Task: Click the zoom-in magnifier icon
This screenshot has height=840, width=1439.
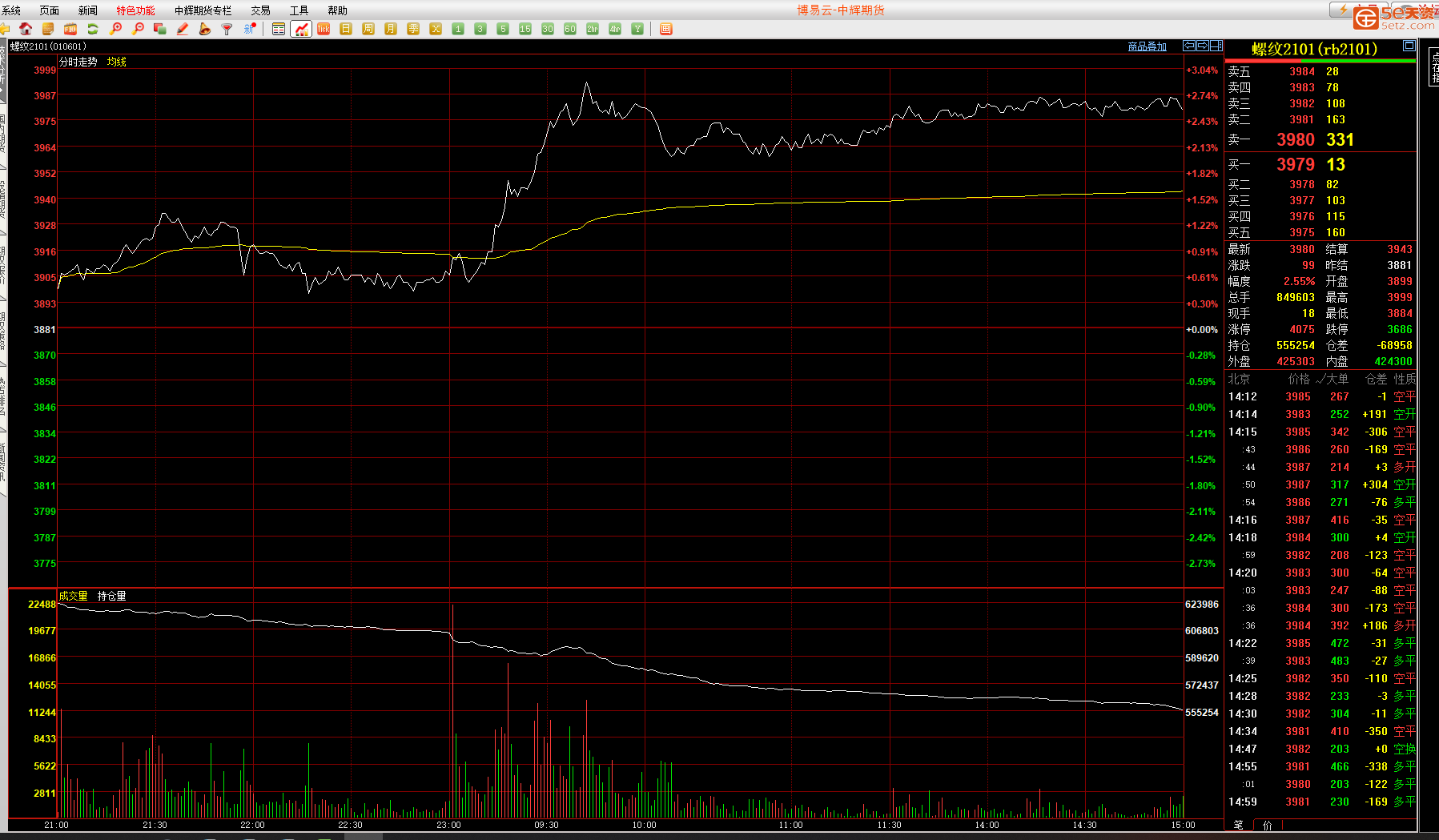Action: pyautogui.click(x=115, y=29)
